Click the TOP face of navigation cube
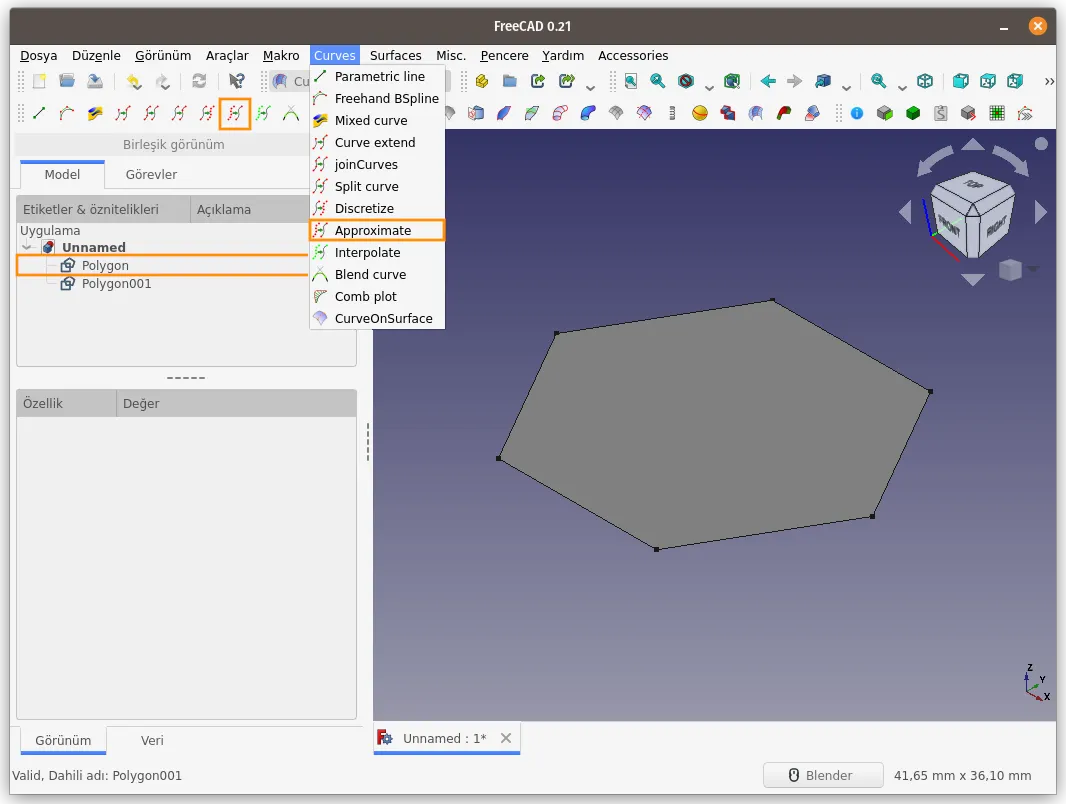The image size is (1066, 804). (x=974, y=184)
